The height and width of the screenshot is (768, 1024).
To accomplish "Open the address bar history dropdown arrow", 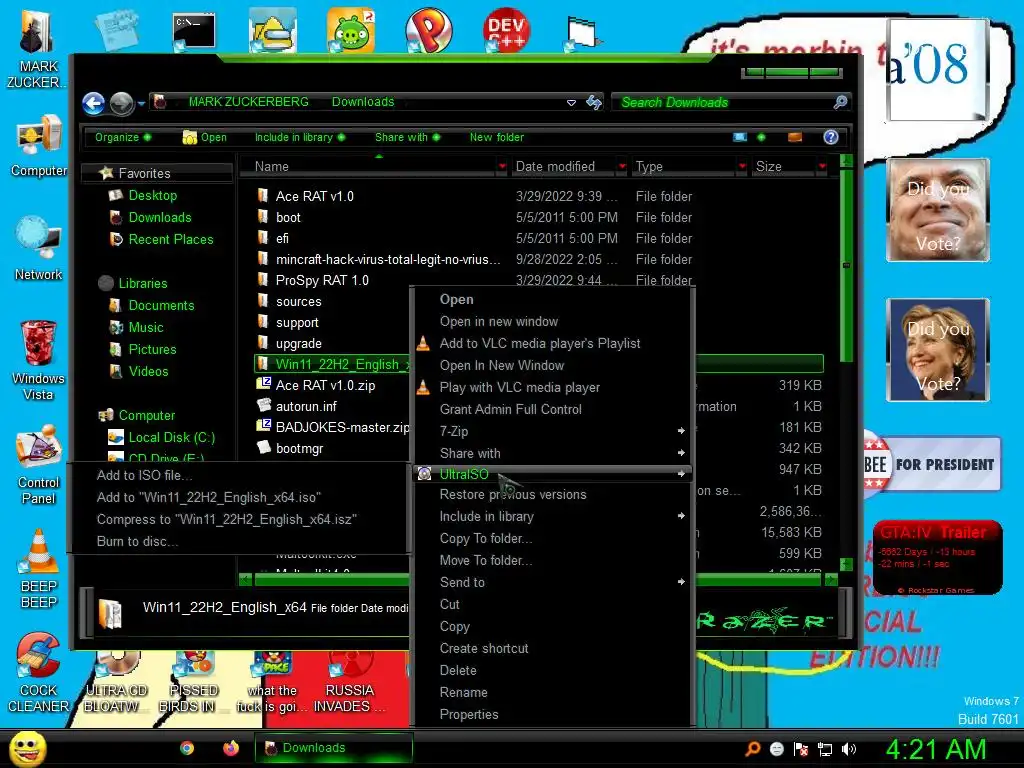I will (571, 103).
